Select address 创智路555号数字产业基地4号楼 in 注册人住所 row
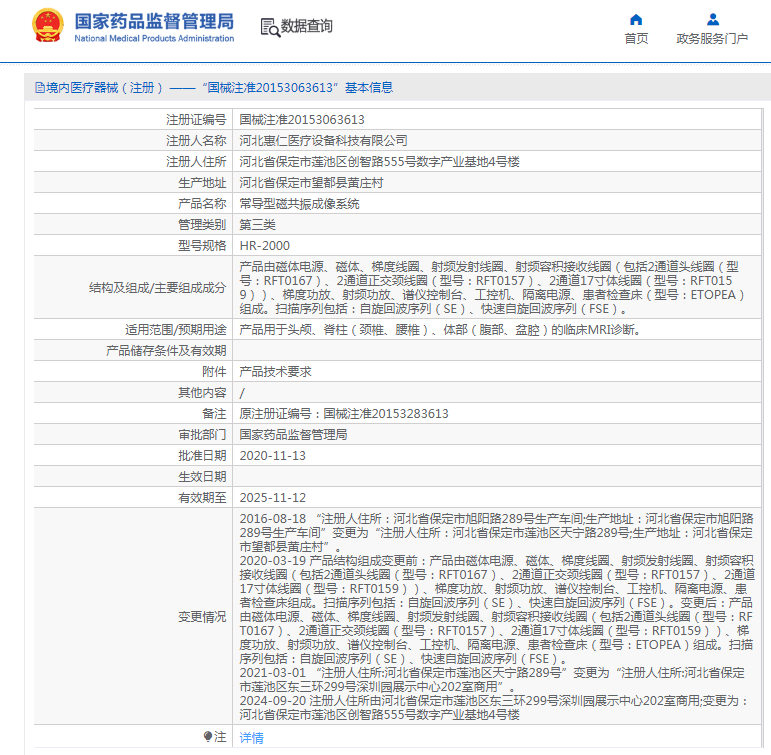Viewport: 771px width, 755px height. (435, 162)
